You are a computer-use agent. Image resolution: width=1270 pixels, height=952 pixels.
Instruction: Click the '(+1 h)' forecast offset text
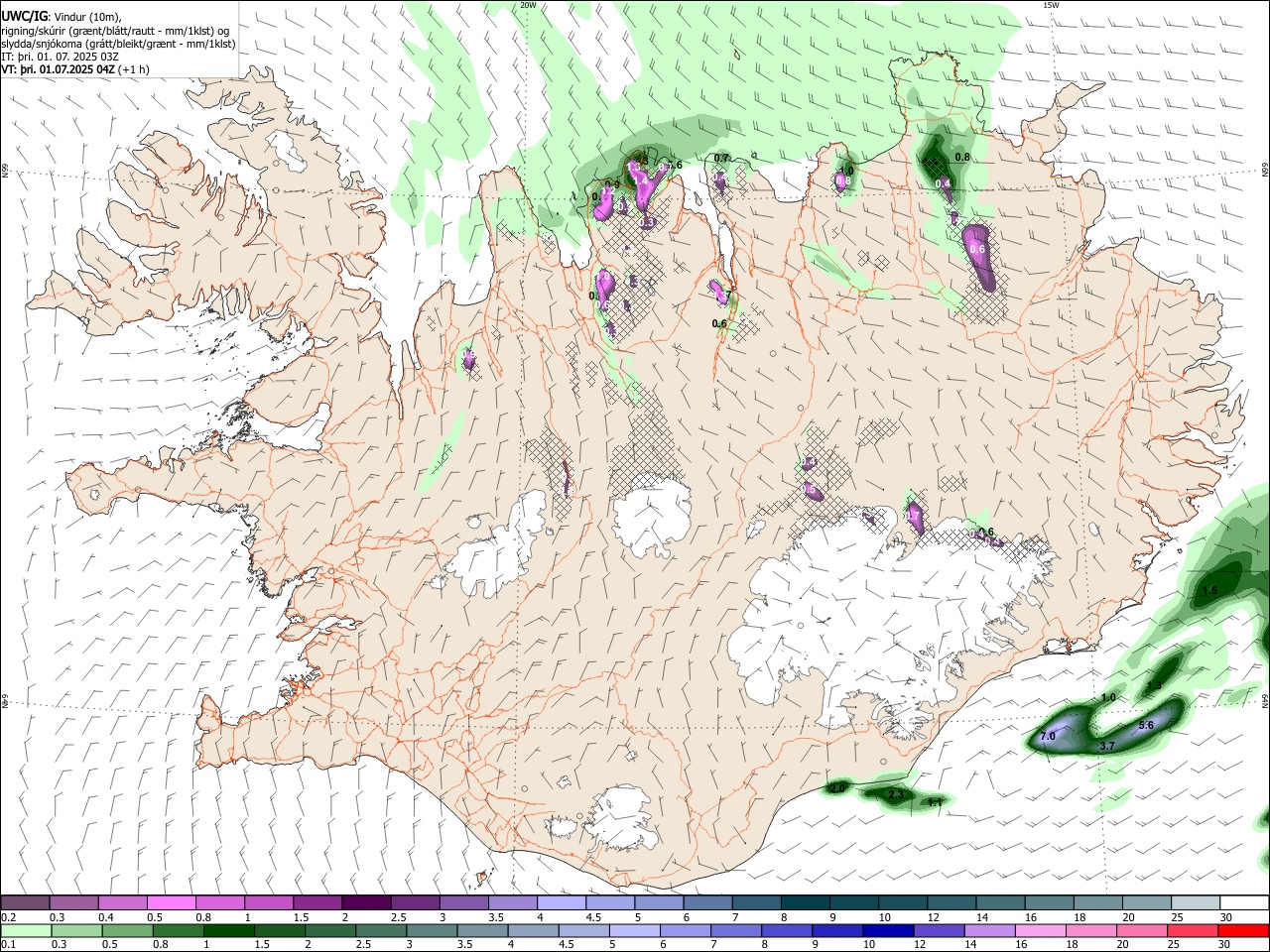click(x=134, y=69)
